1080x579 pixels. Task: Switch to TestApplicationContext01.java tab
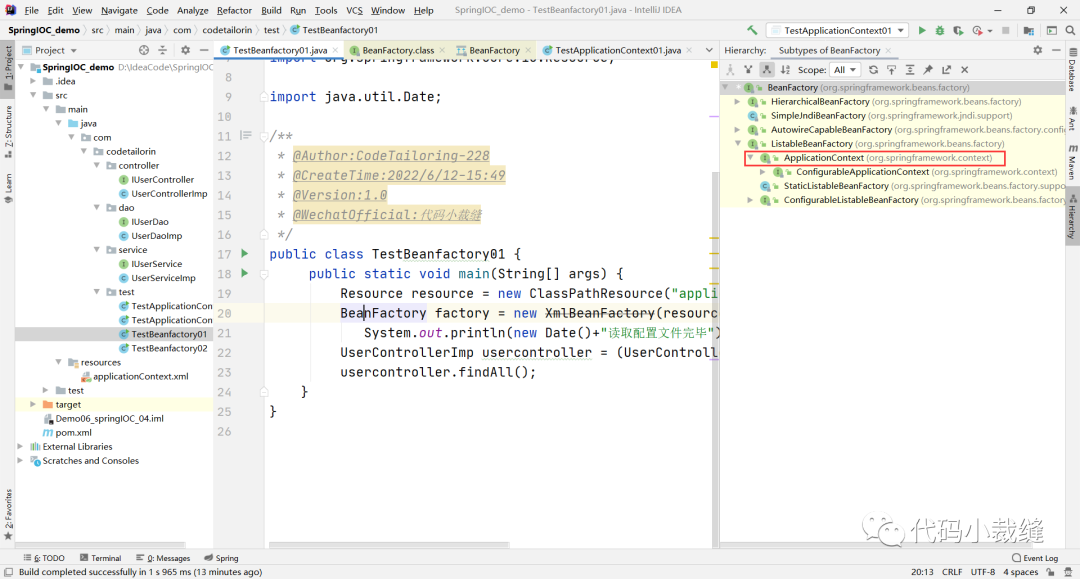[617, 50]
